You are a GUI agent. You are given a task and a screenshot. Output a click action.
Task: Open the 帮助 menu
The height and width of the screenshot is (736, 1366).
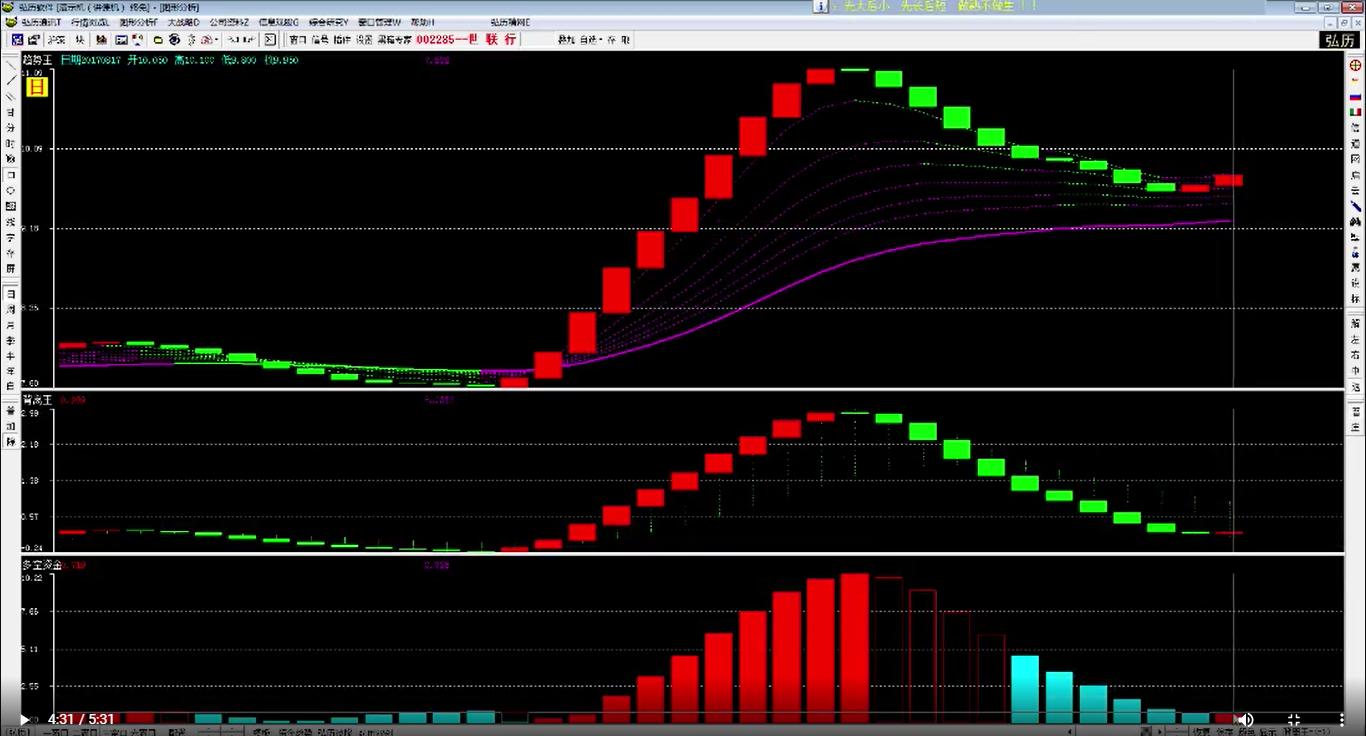422,21
